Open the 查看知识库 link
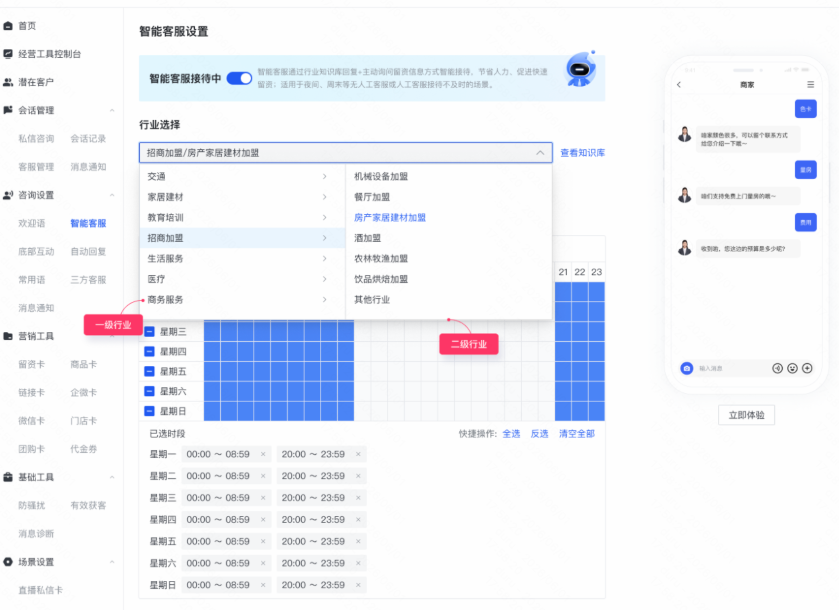The height and width of the screenshot is (610, 839). coord(583,152)
